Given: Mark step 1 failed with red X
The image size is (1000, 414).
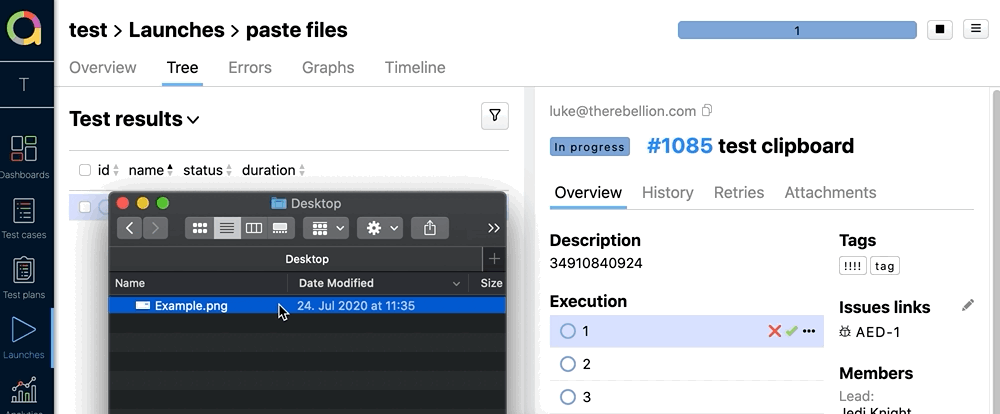Looking at the screenshot, I should [774, 331].
